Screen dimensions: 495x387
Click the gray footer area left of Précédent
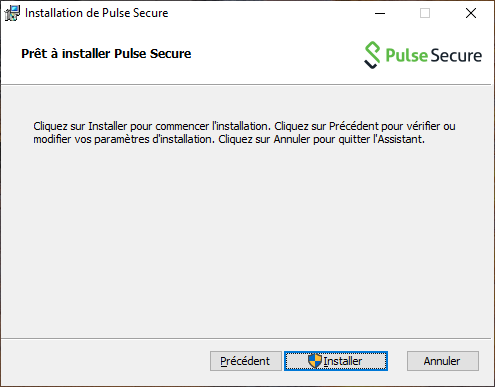103,361
